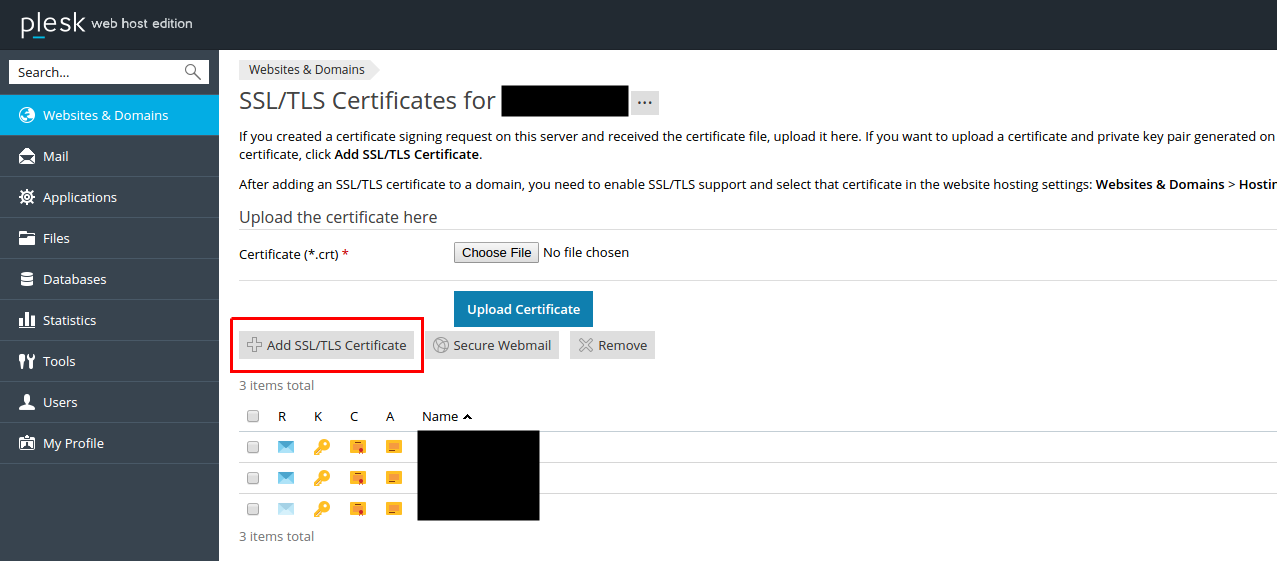Tick the select-all checkbox in table header

[x=253, y=416]
